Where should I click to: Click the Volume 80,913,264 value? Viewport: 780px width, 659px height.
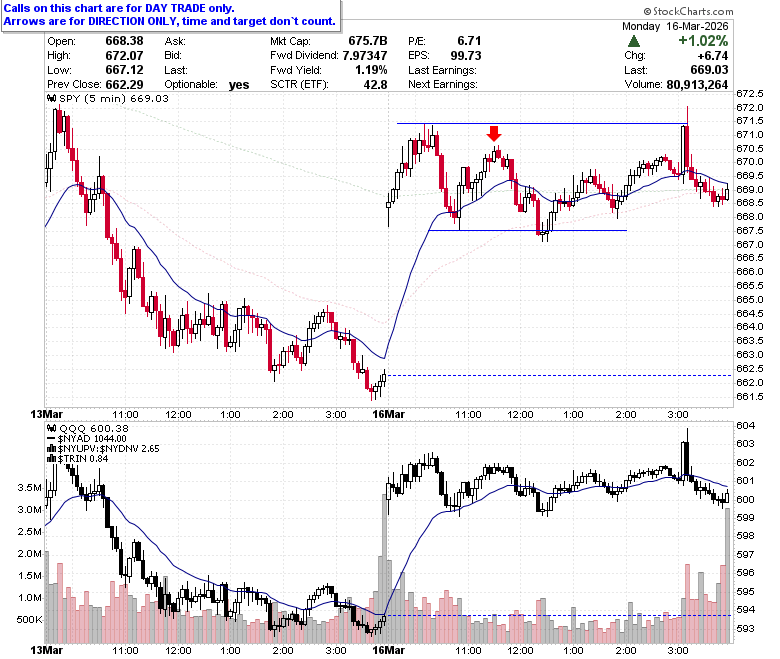tap(697, 85)
